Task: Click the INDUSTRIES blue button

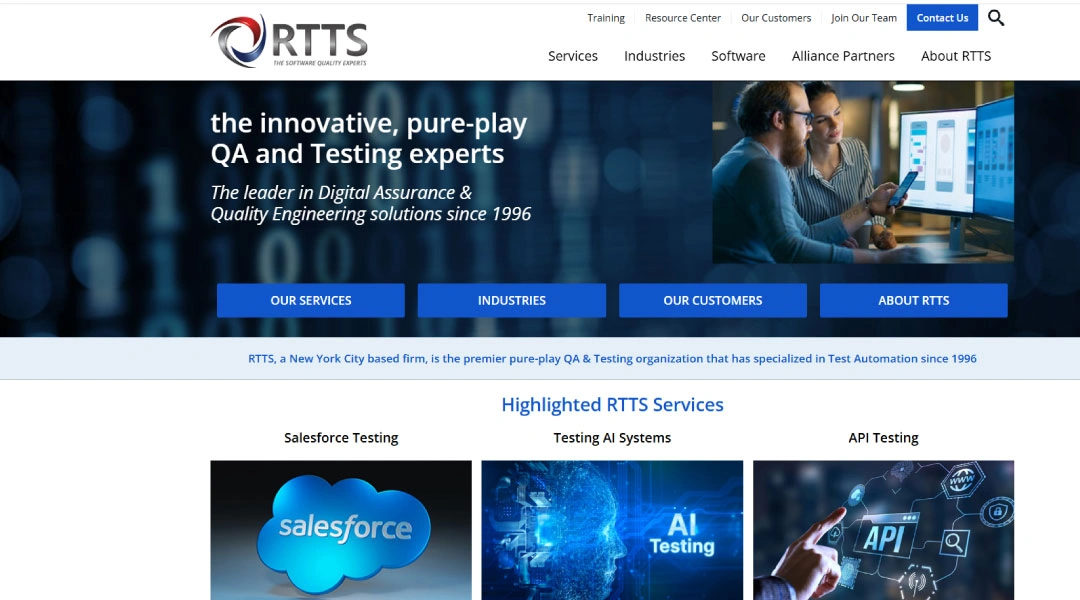Action: click(512, 300)
